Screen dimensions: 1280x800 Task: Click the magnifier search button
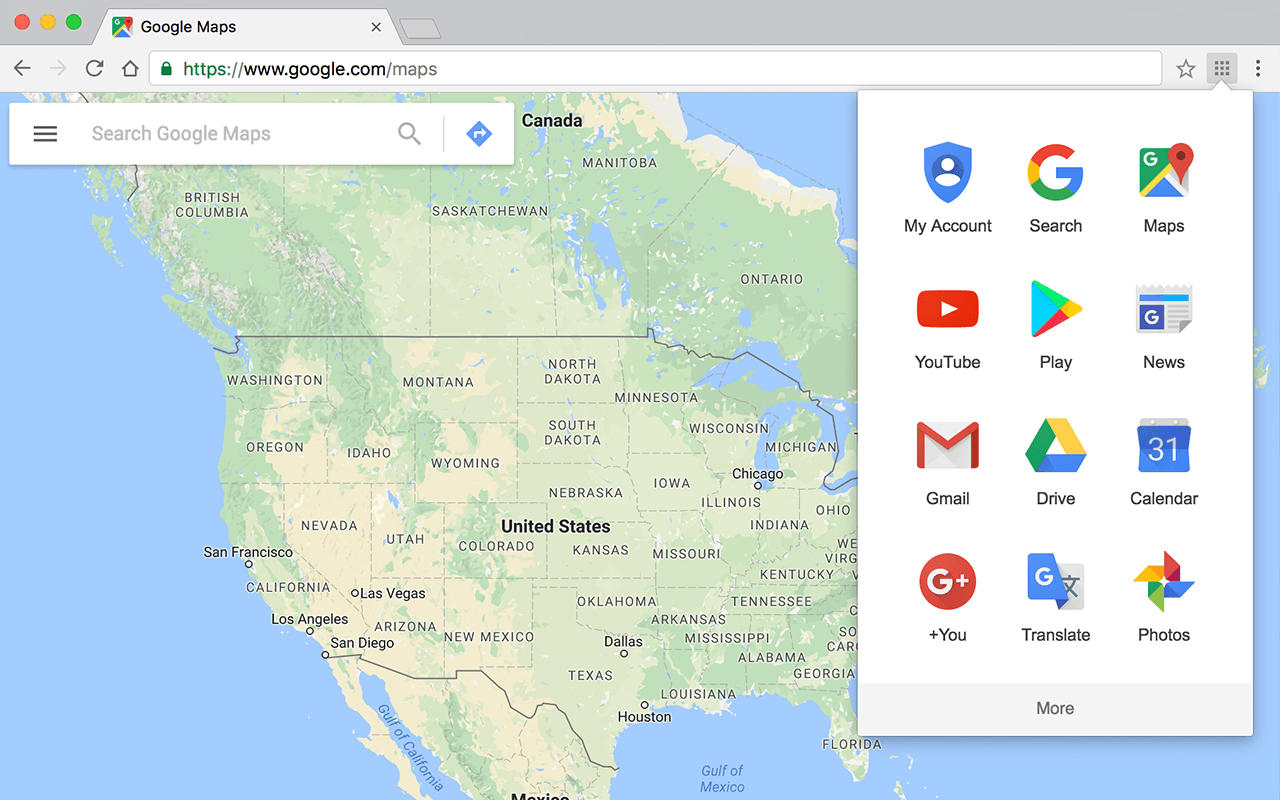coord(409,133)
